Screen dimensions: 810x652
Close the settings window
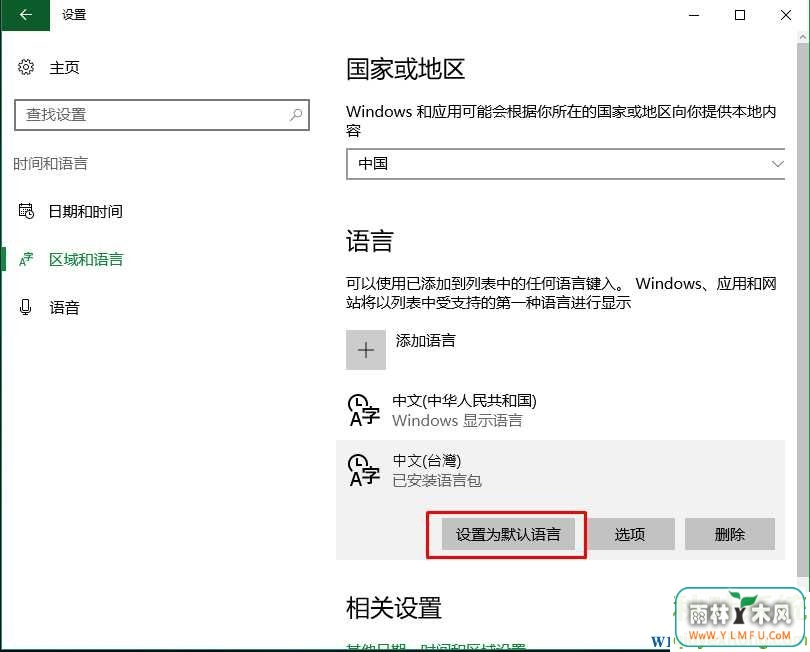(786, 15)
